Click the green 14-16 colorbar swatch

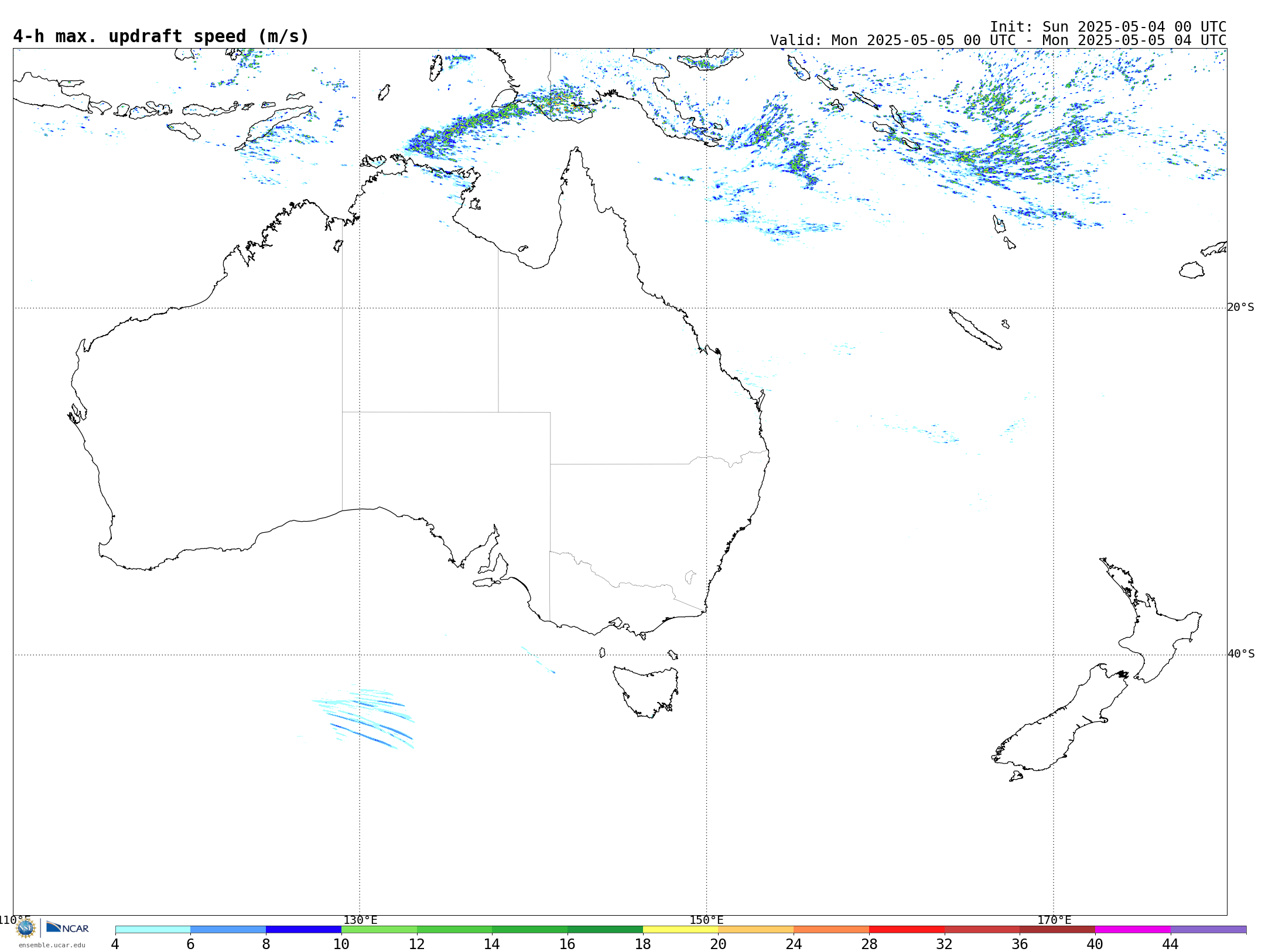[530, 929]
